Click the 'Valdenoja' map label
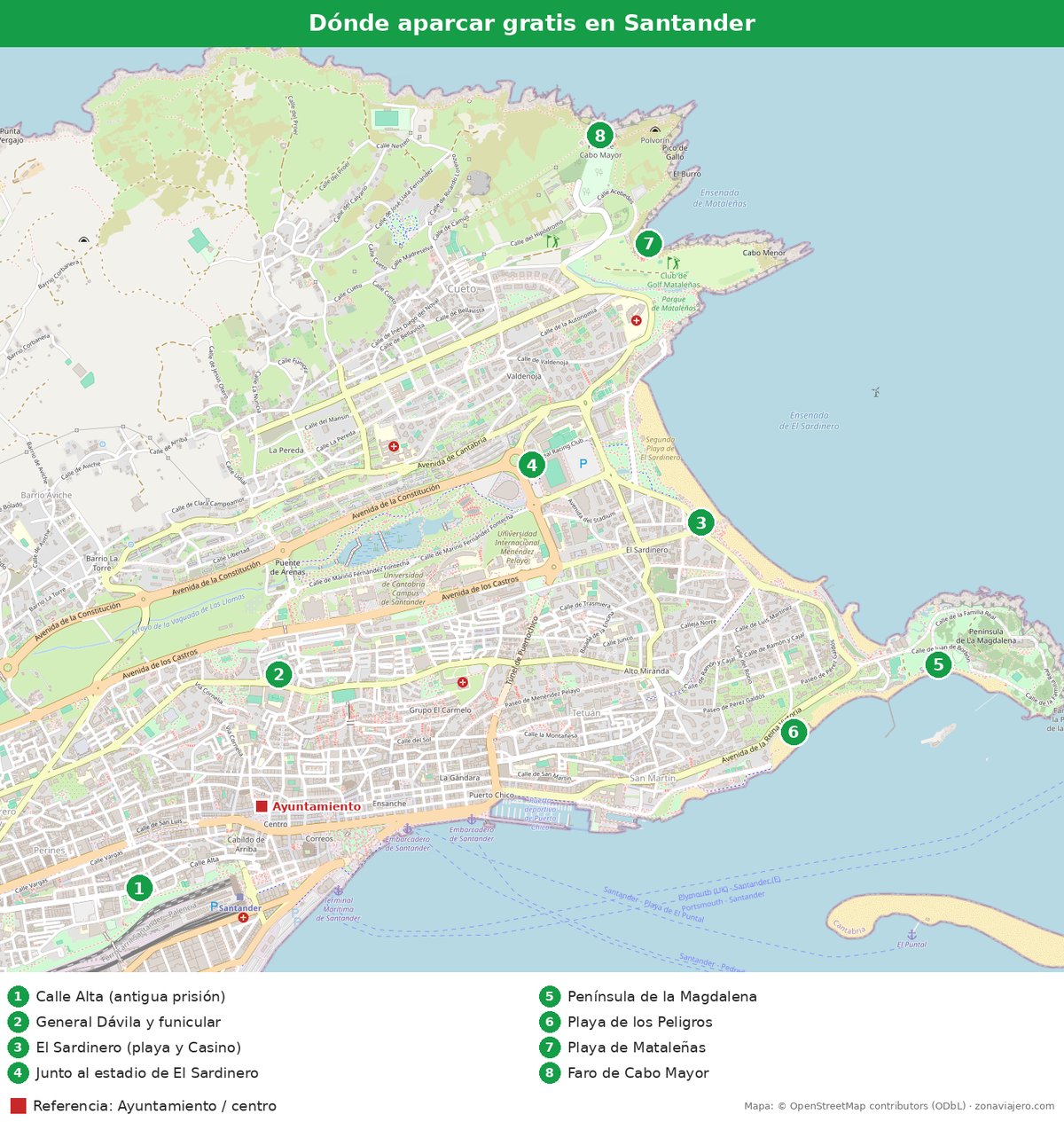1064x1122 pixels. pos(524,376)
